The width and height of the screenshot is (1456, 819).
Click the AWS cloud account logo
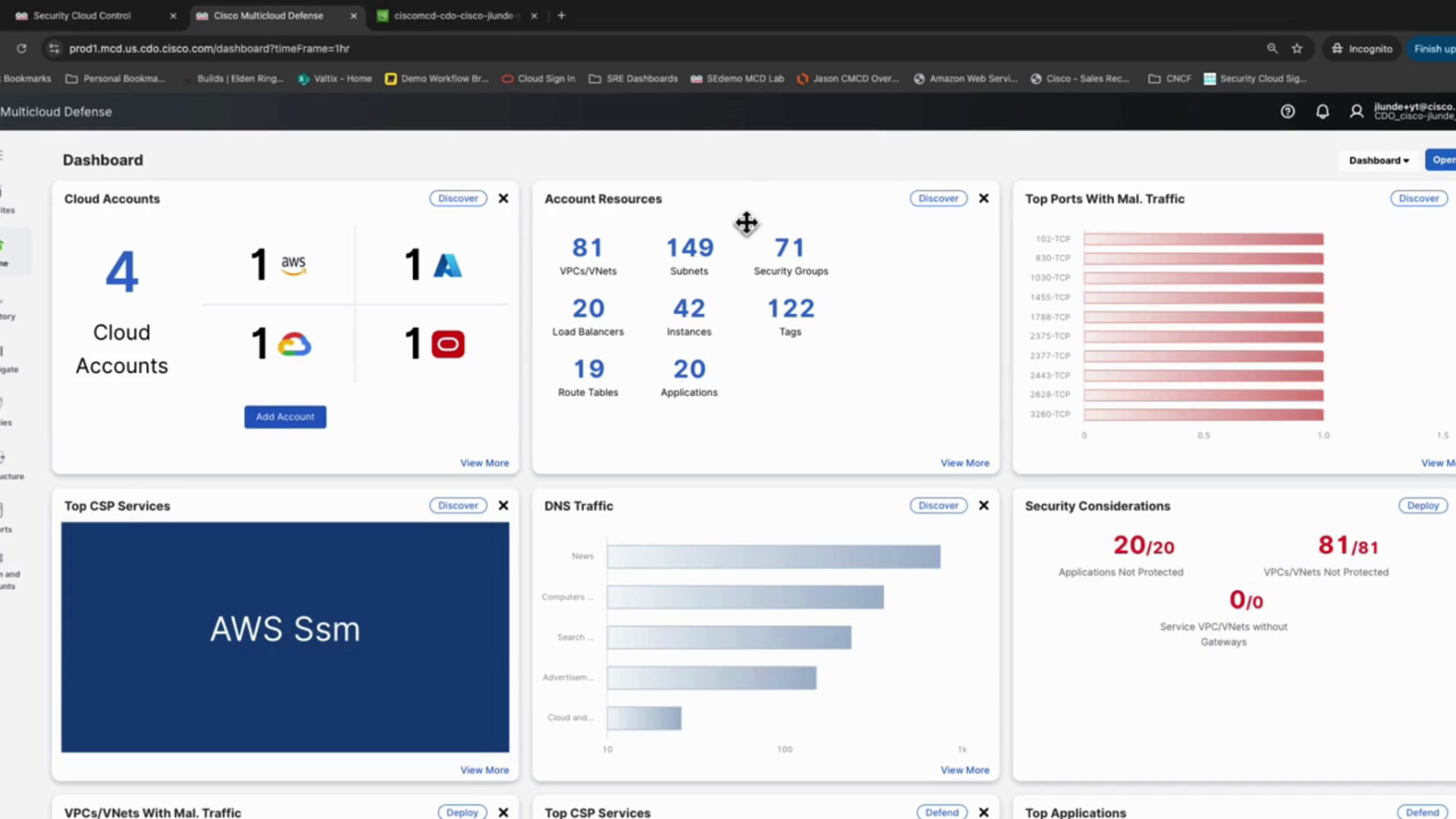tap(293, 265)
